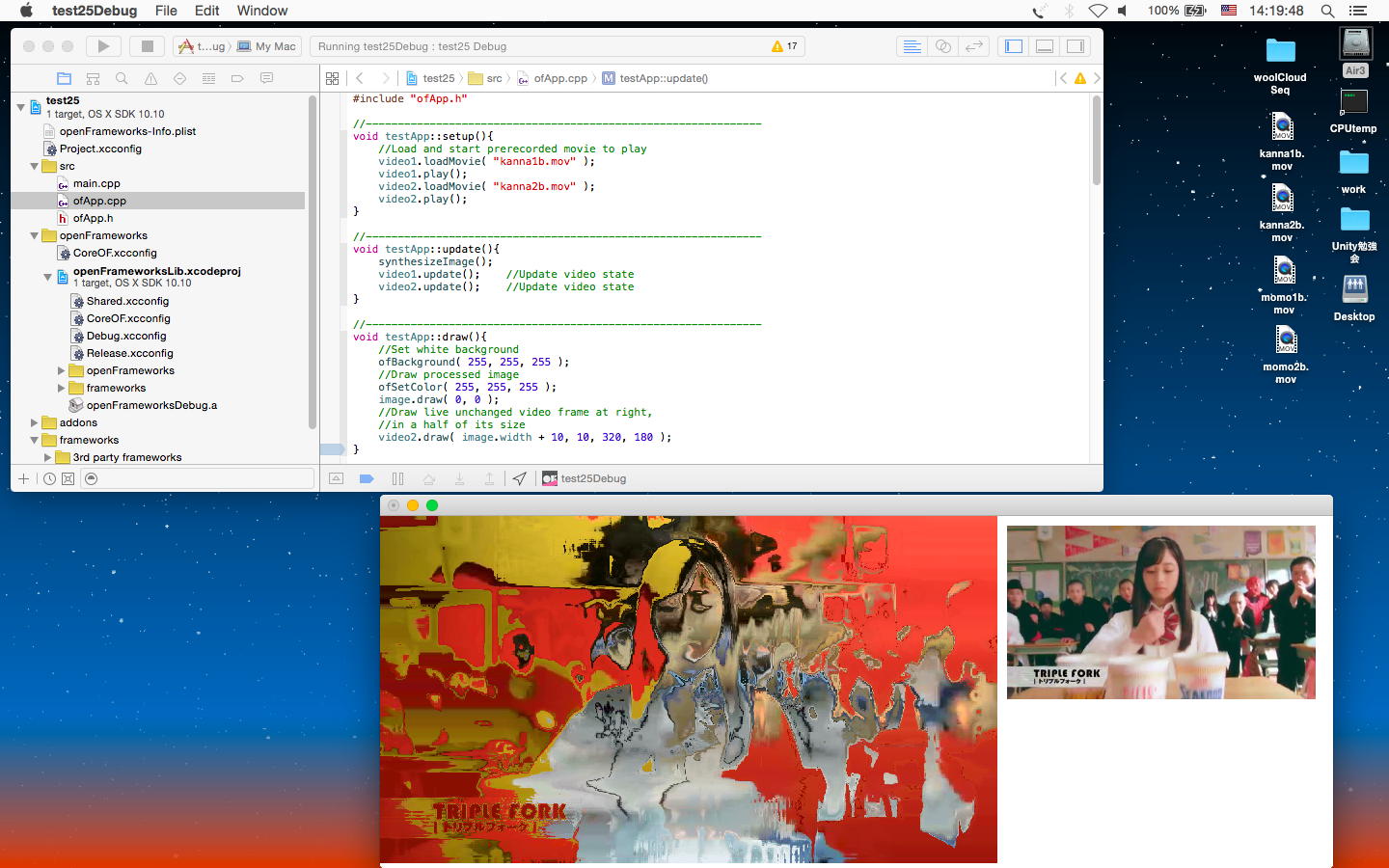
Task: Select kanna1b.mov file on desktop
Action: point(1282,142)
